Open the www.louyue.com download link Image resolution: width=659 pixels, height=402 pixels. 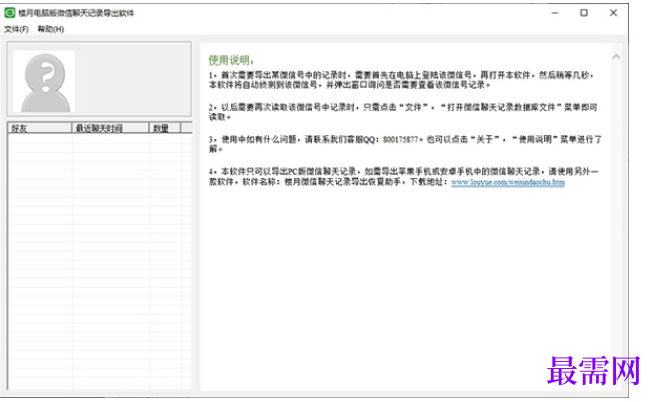[x=508, y=182]
